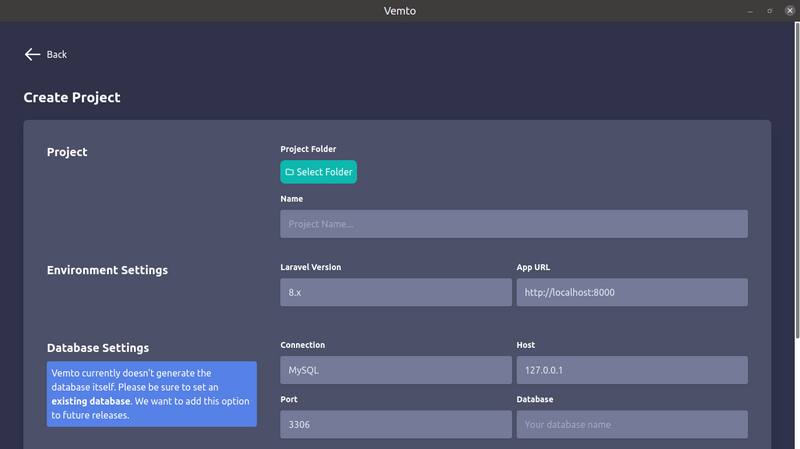Click the Port field showing 3306
Image resolution: width=800 pixels, height=449 pixels.
click(396, 425)
